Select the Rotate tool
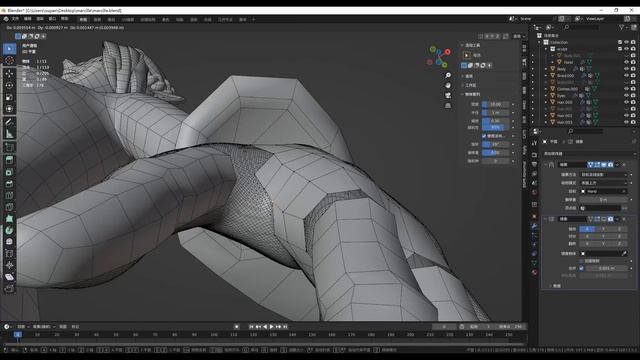Viewport: 640px width, 360px height. point(9,85)
